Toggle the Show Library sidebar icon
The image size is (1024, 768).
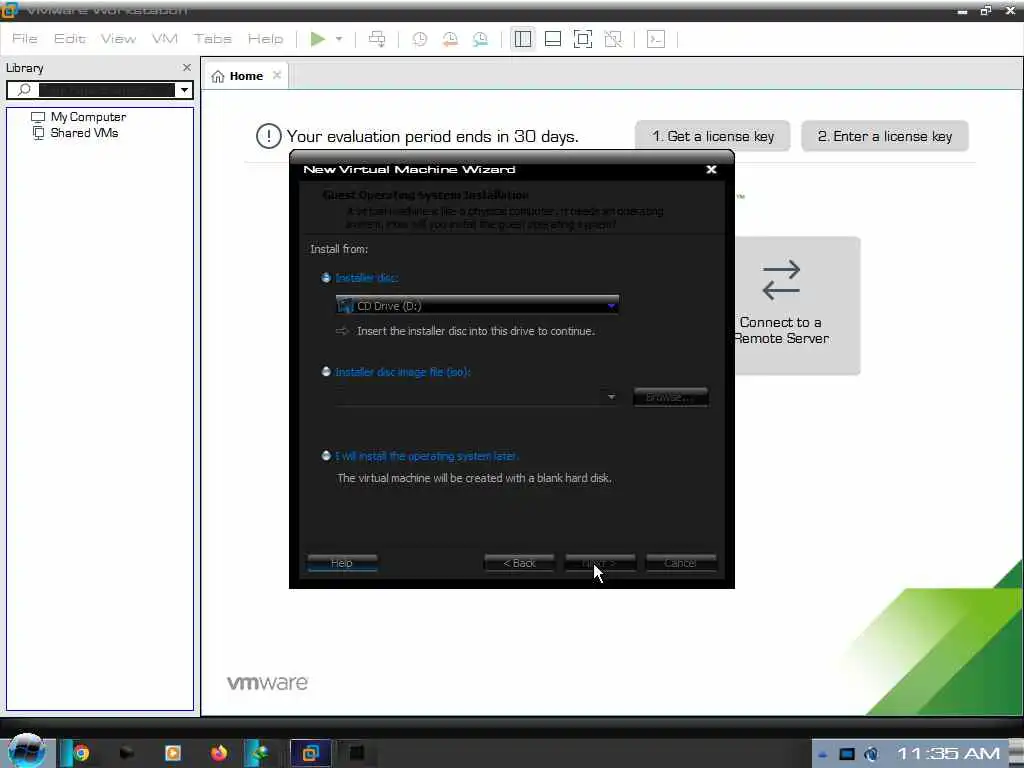[522, 39]
